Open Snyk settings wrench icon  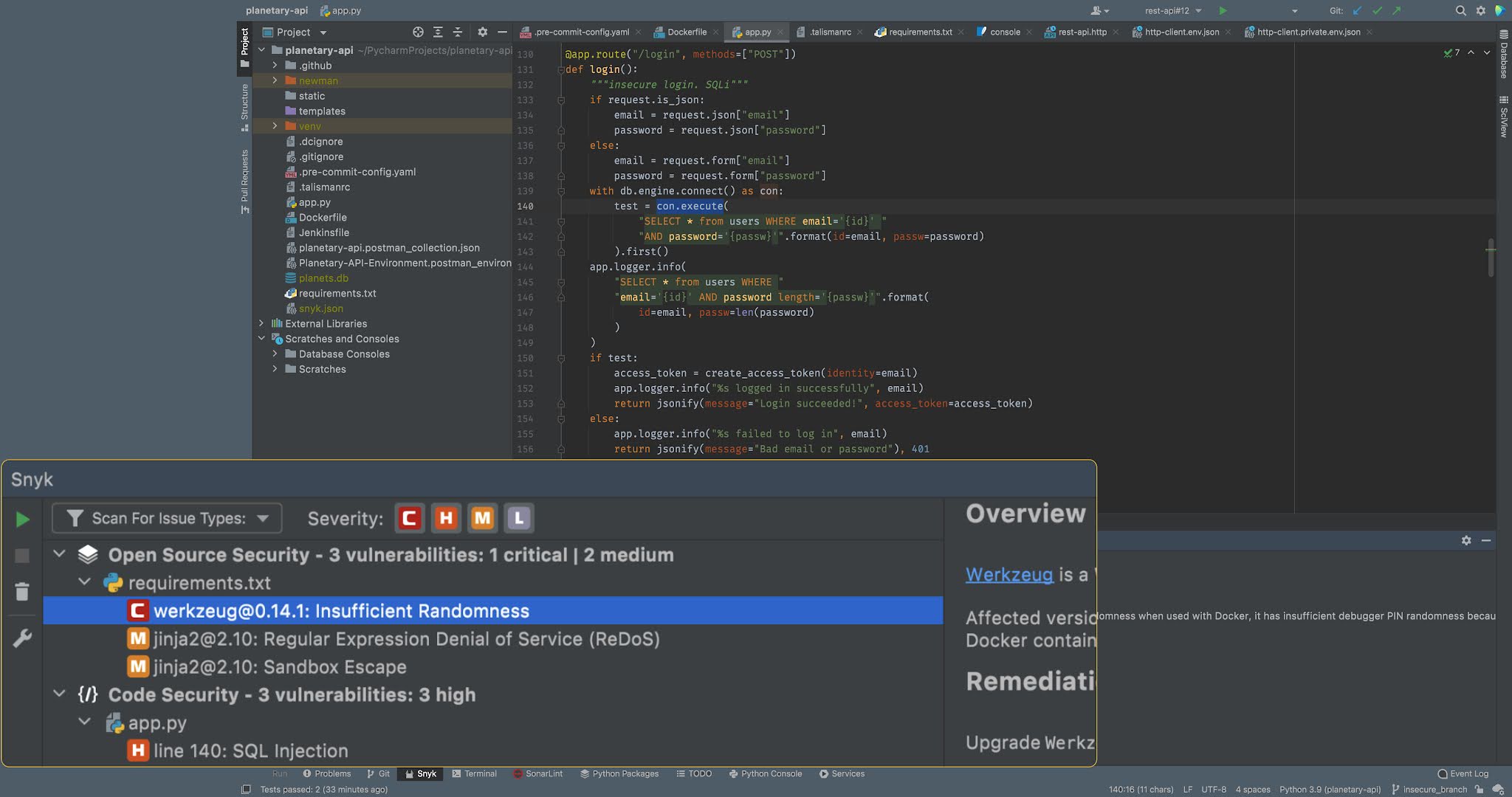click(22, 638)
